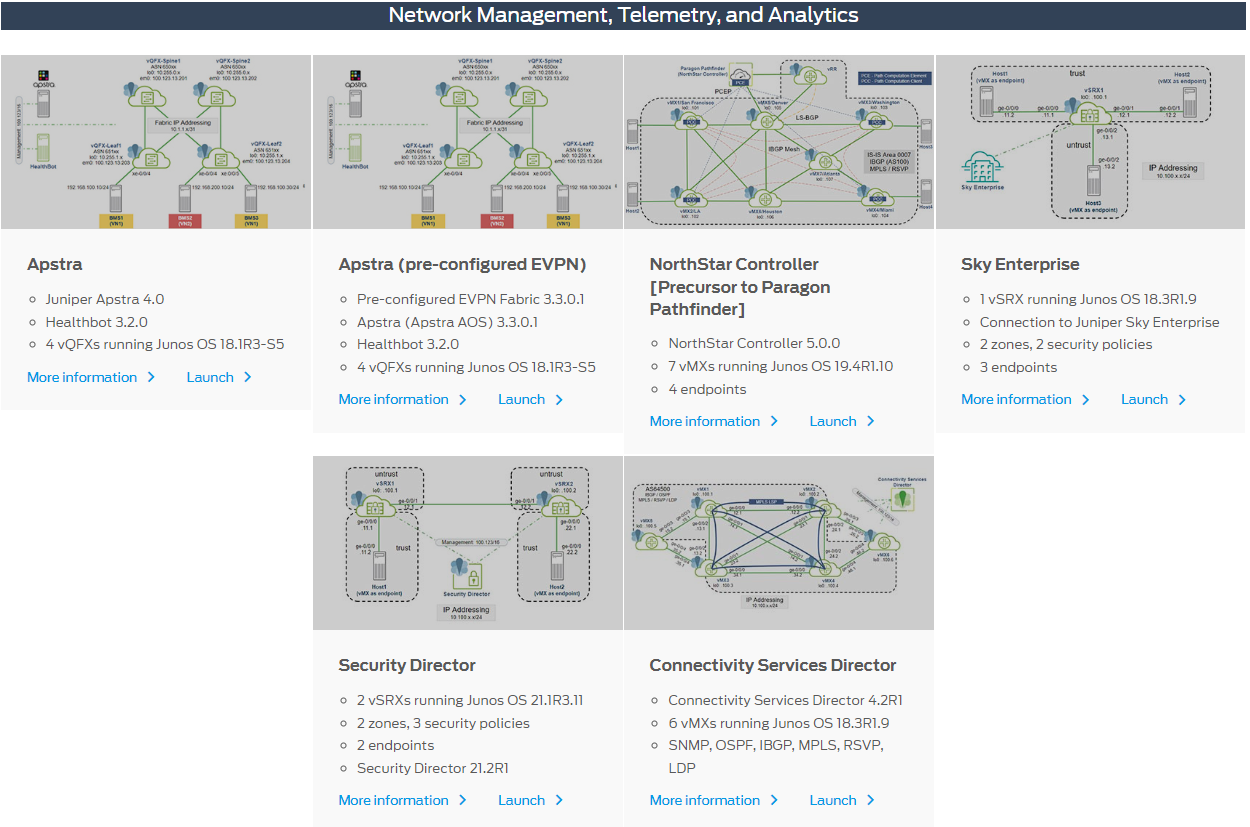
Task: Select the Apstra topology diagram thumbnail
Action: [156, 142]
